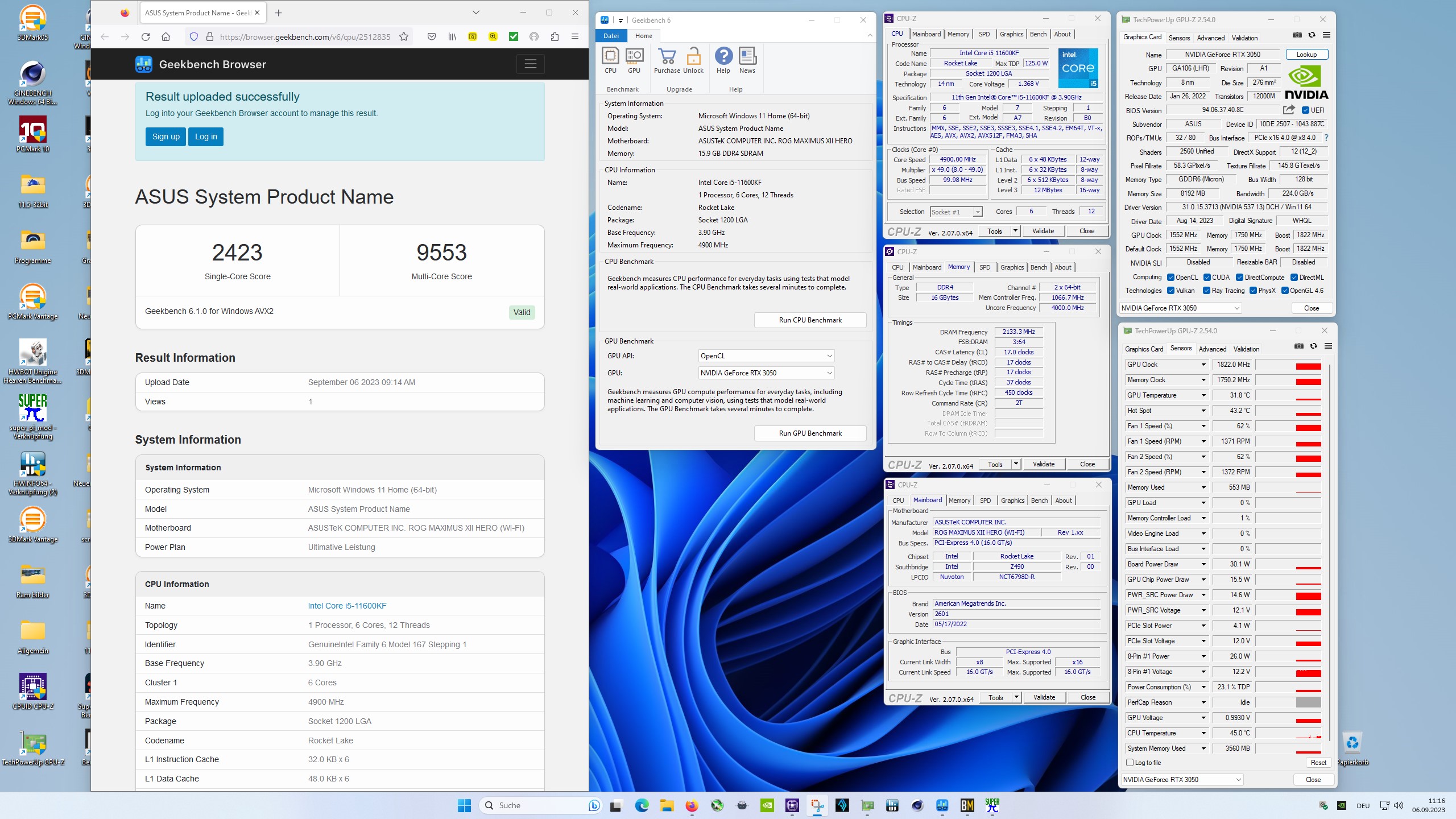Click camera icon in GPU-Z Sensors window
Screen dimensions: 1456x819
coord(1299,346)
